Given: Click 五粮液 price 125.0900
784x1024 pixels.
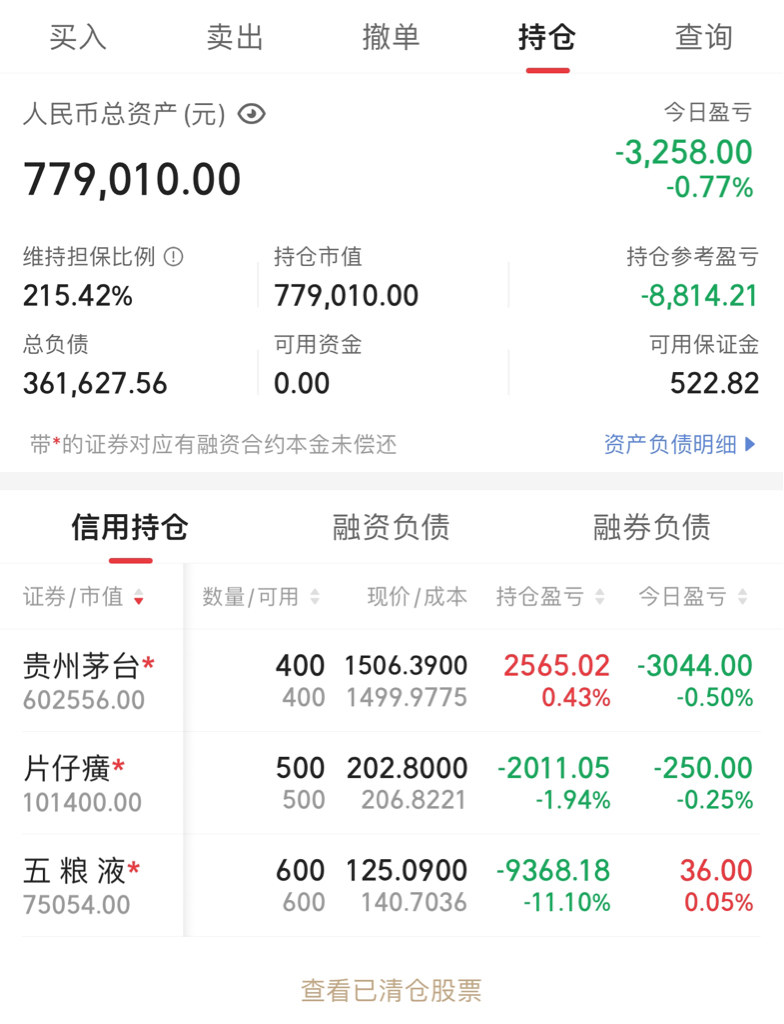Looking at the screenshot, I should (x=406, y=871).
